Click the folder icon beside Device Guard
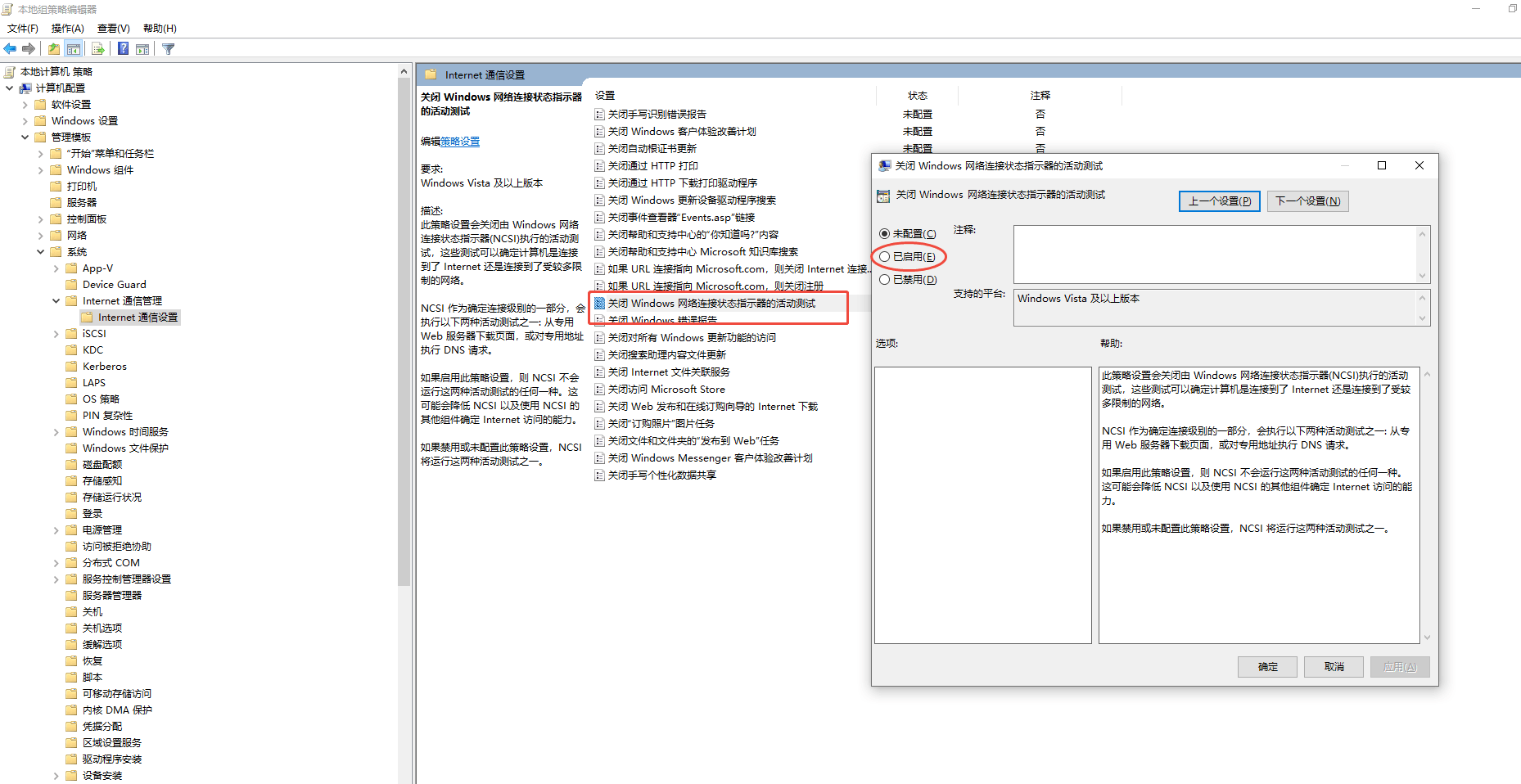This screenshot has height=784, width=1521. [72, 284]
